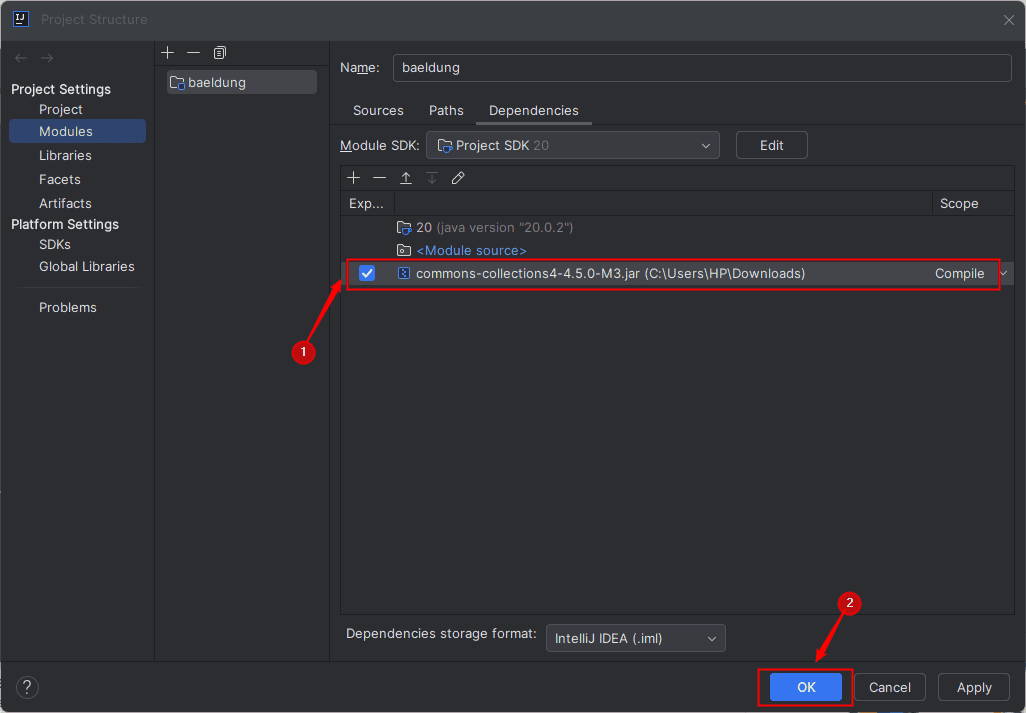
Task: Click the JDK folder icon beside 20
Action: [404, 228]
